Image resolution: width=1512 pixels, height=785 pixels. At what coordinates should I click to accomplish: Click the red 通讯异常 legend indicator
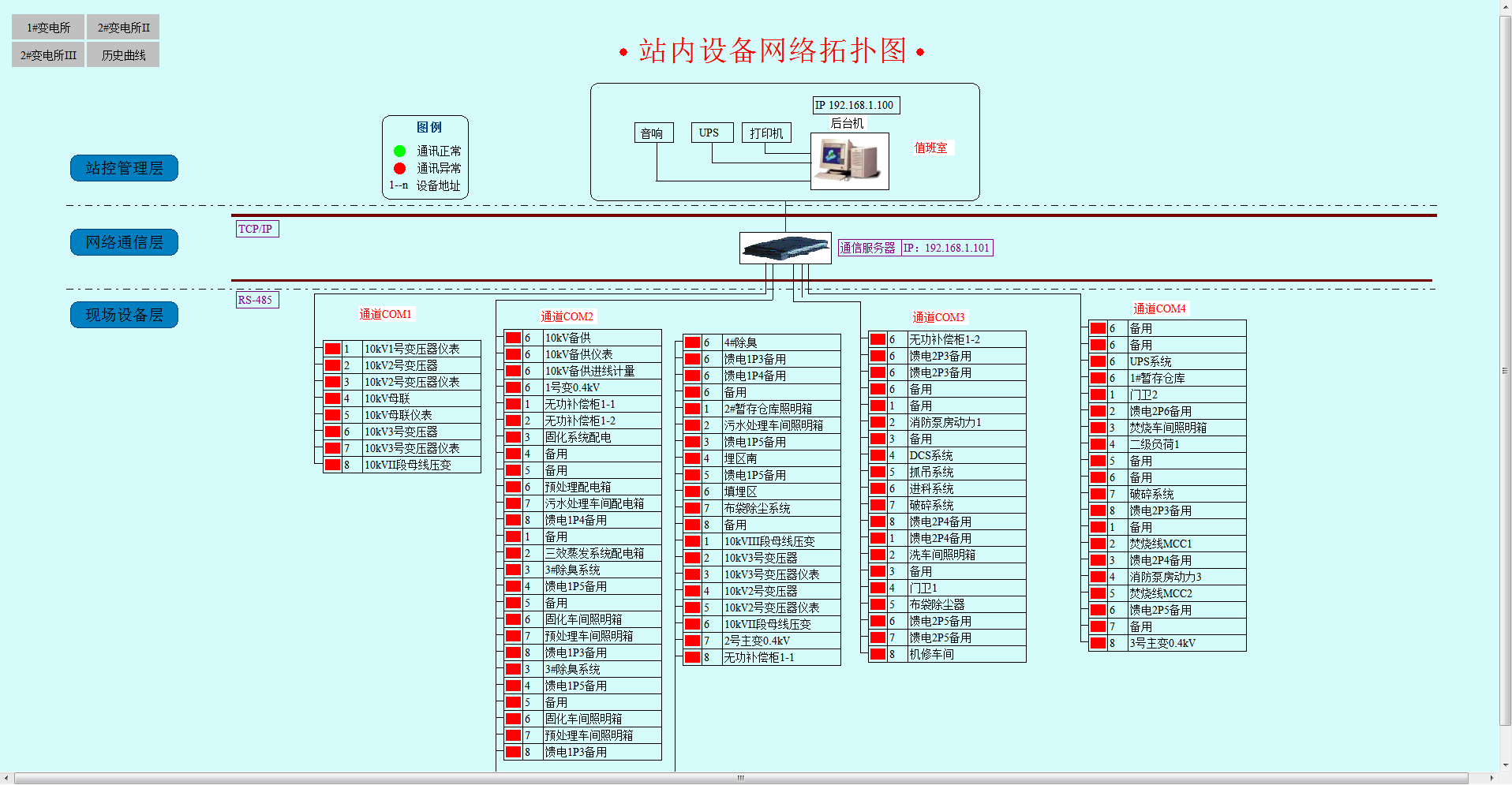point(399,168)
